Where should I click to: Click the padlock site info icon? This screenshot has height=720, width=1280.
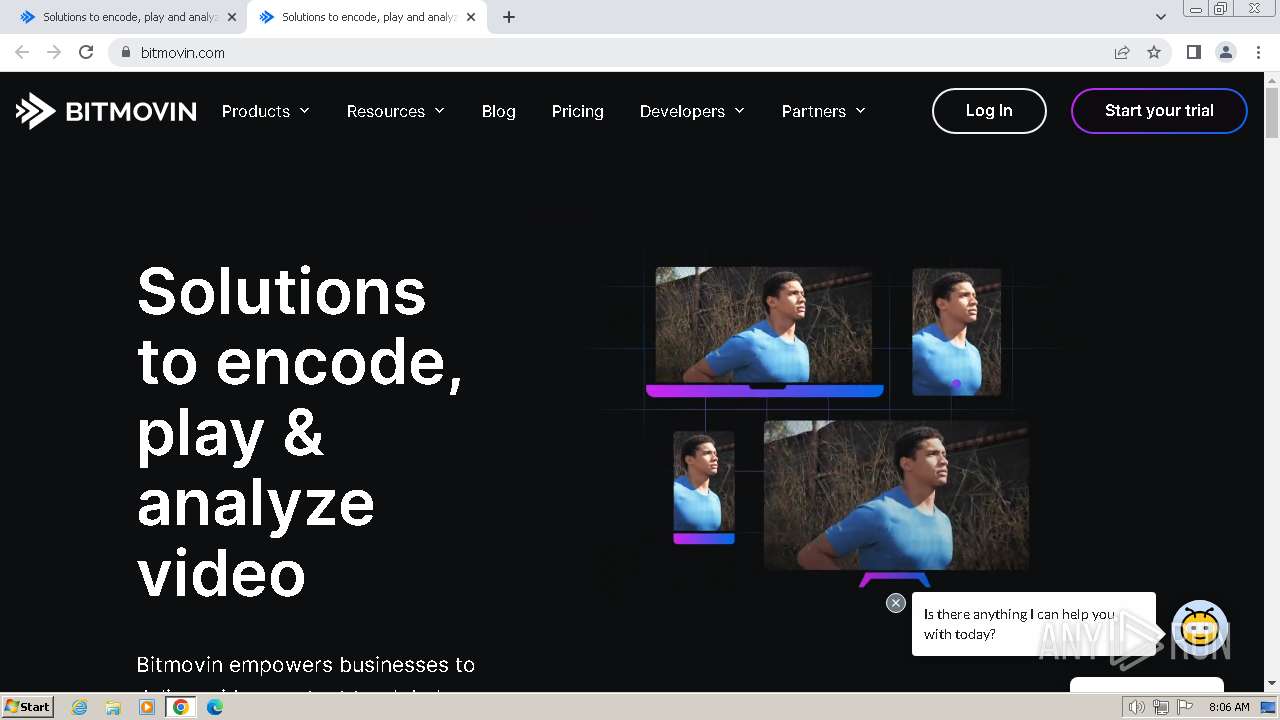pos(125,52)
